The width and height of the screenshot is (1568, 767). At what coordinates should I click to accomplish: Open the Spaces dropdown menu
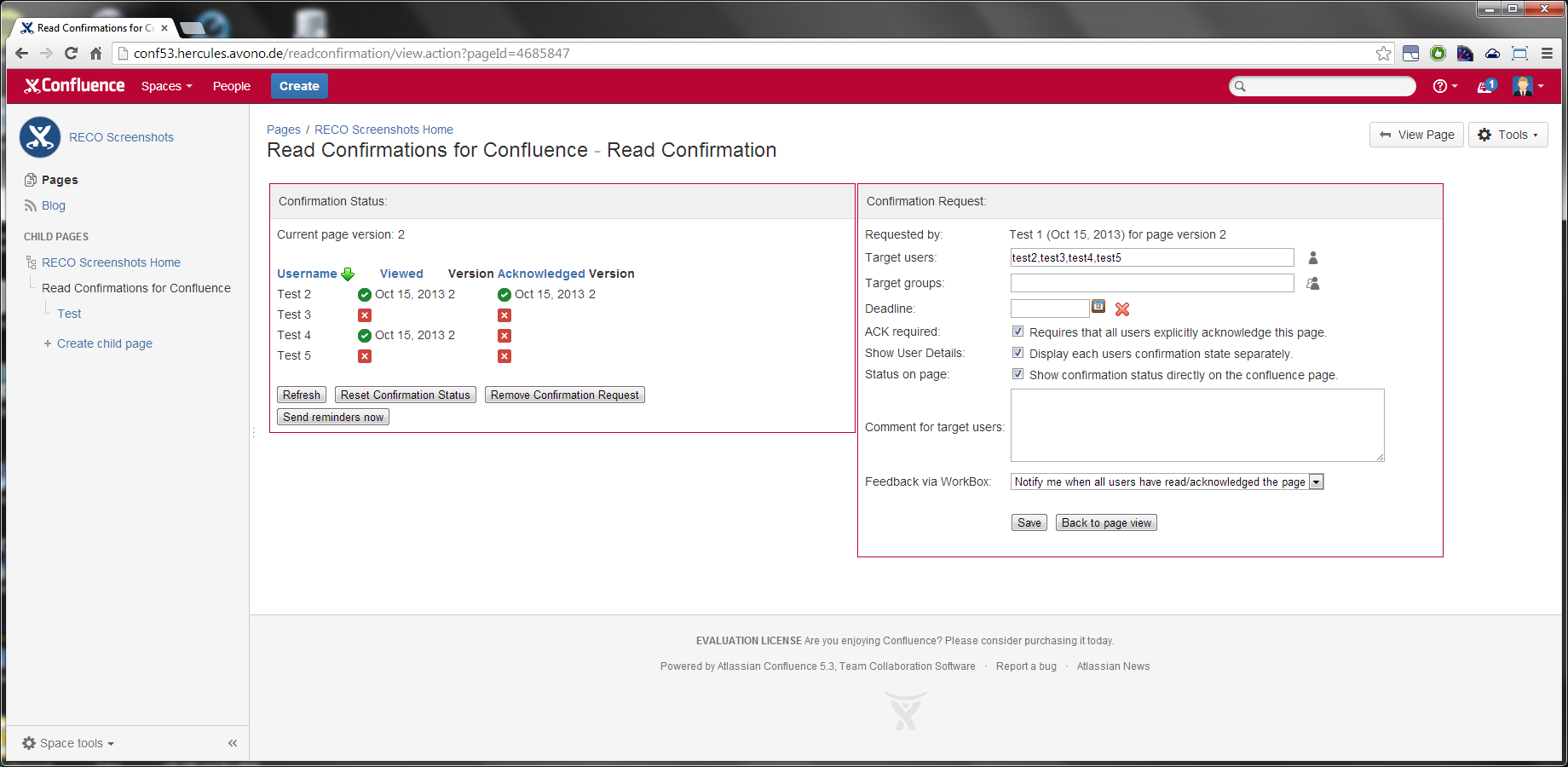pyautogui.click(x=167, y=86)
